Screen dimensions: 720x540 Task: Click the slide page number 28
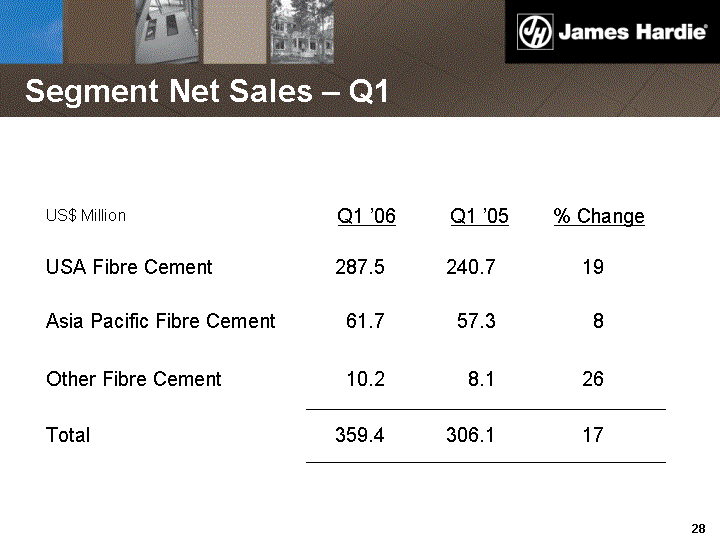[698, 528]
